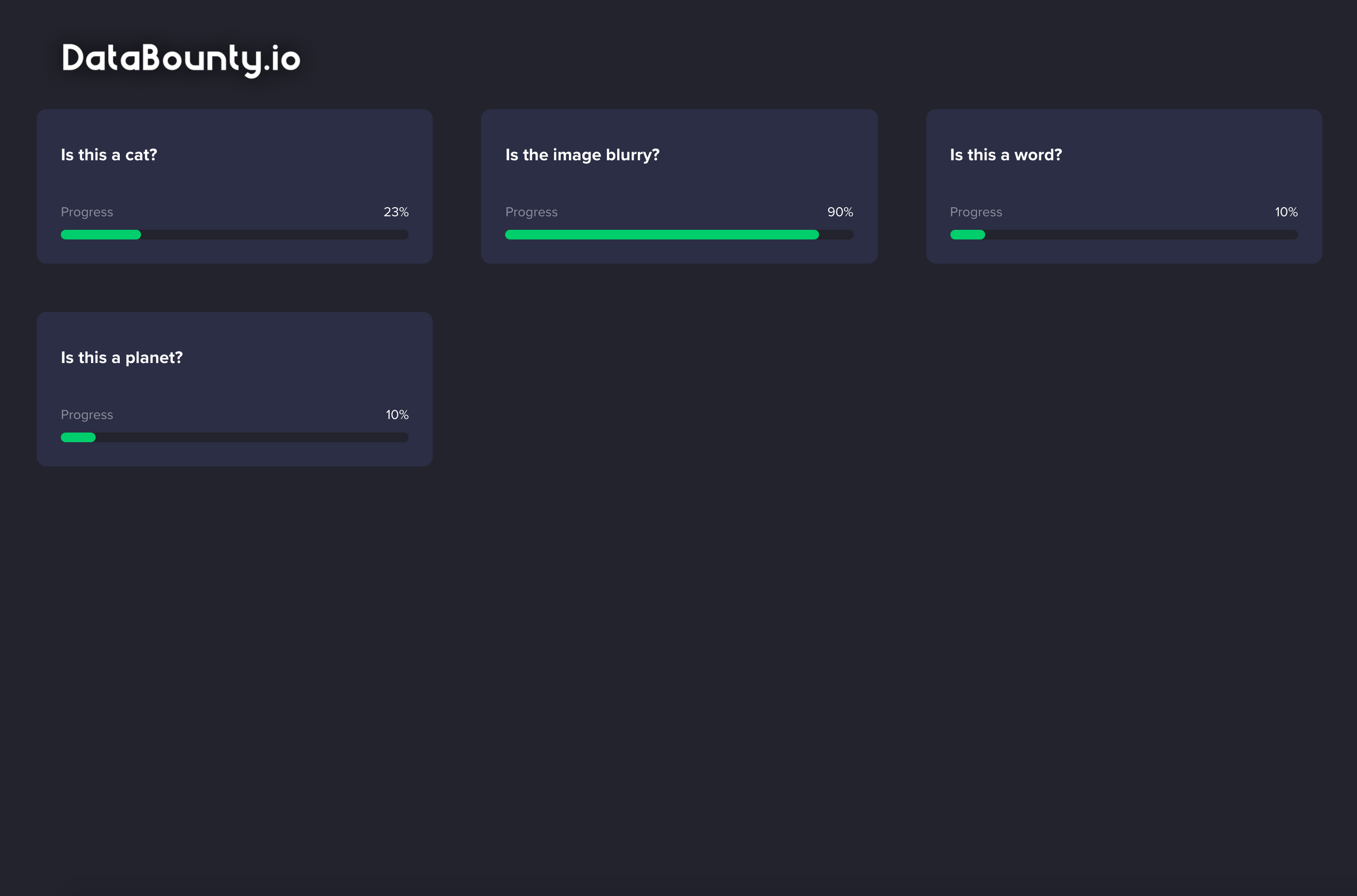Click the 'Is this a planet?' title
Screen dimensions: 1357x896
[122, 358]
